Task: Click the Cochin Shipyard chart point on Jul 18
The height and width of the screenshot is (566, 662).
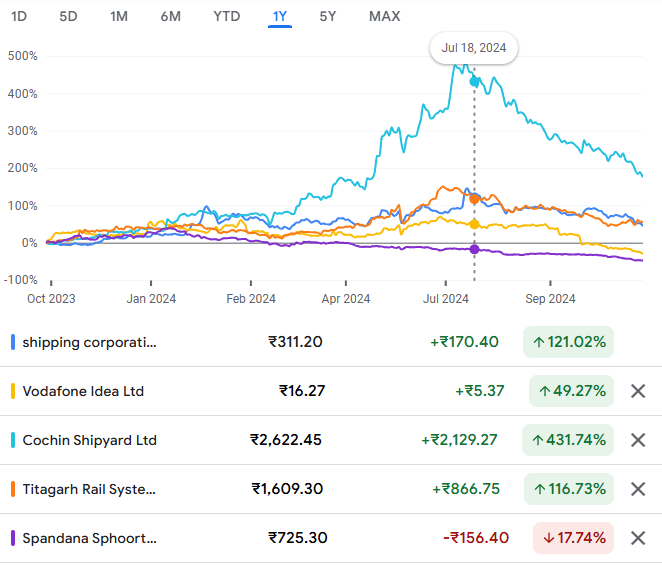Action: tap(474, 81)
